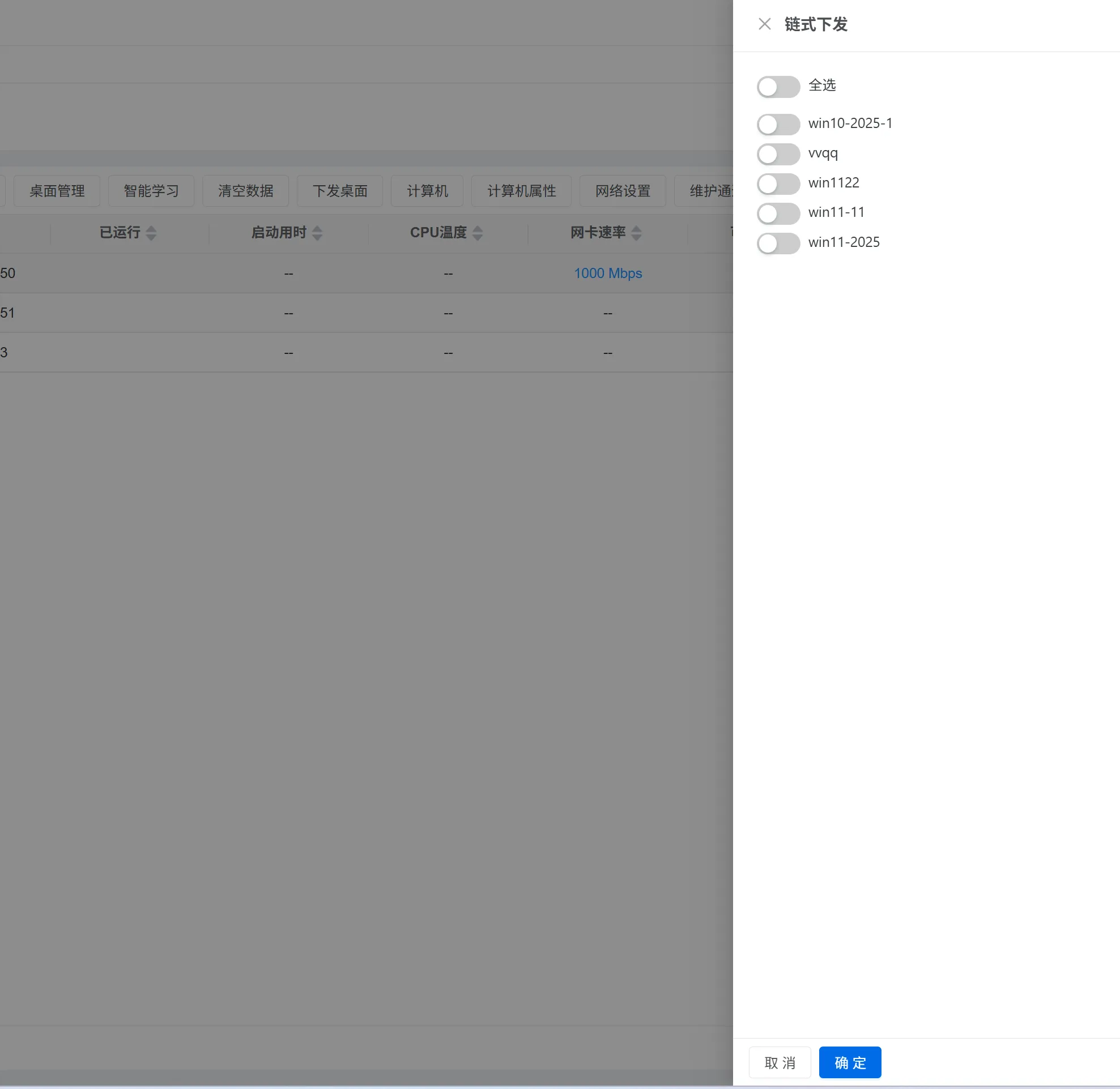1120x1089 pixels.
Task: Sort by CPU温度 column arrows
Action: (478, 233)
